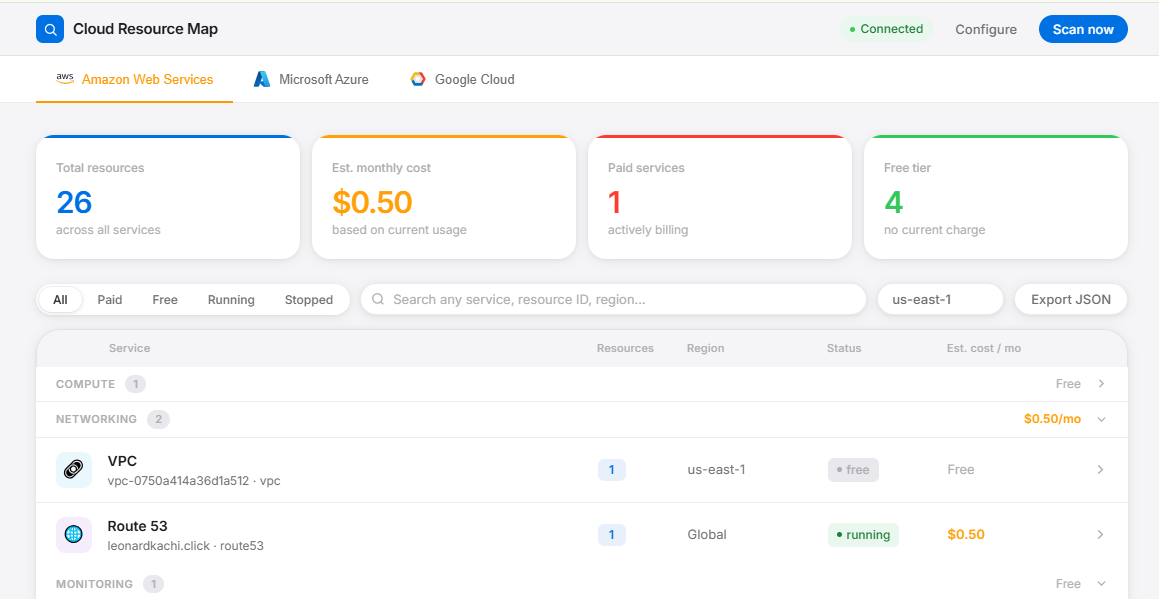The image size is (1159, 599).
Task: Switch to the Microsoft Azure tab
Action: (323, 79)
